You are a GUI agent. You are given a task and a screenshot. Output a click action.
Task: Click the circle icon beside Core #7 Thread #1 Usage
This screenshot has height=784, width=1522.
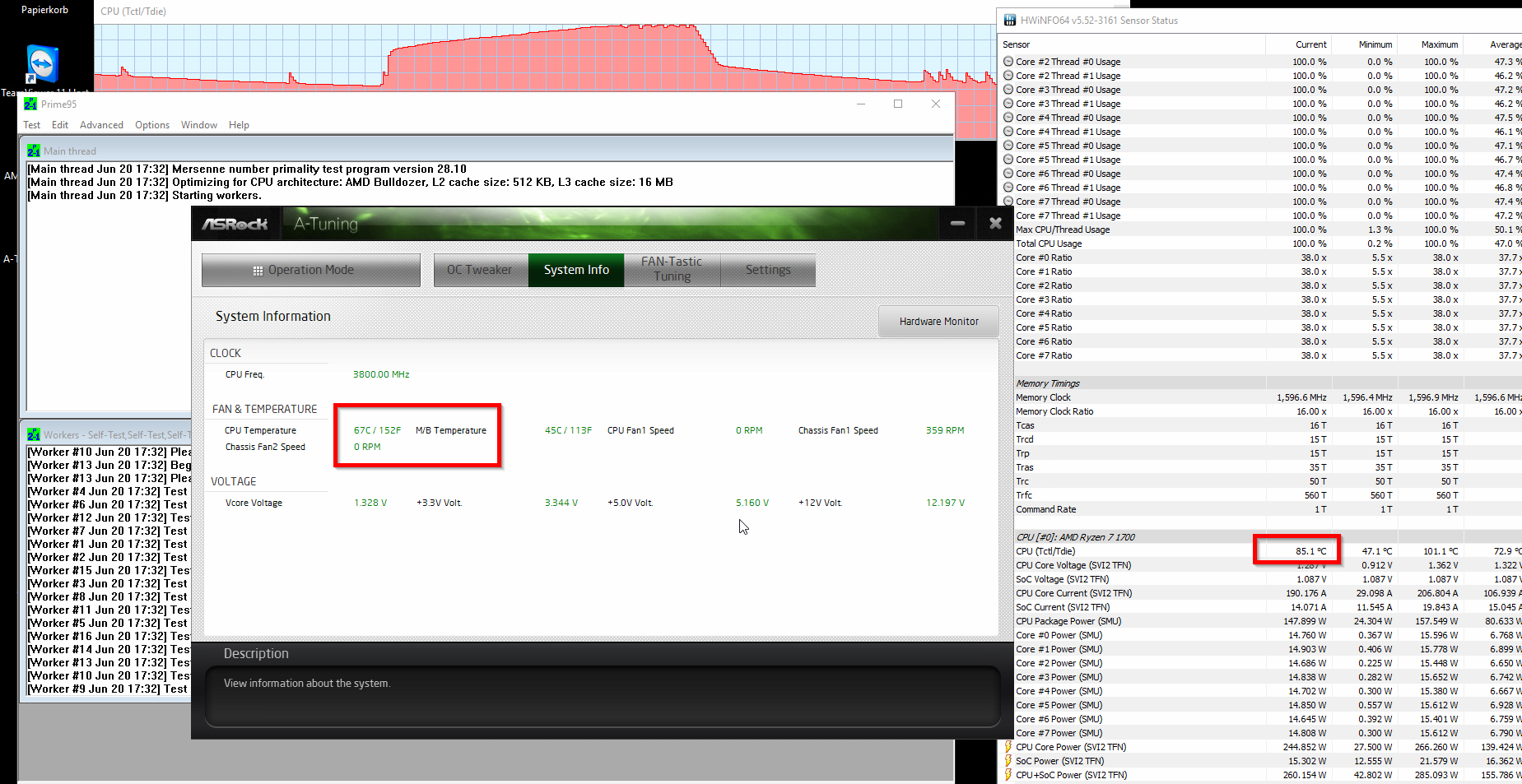(x=1008, y=216)
